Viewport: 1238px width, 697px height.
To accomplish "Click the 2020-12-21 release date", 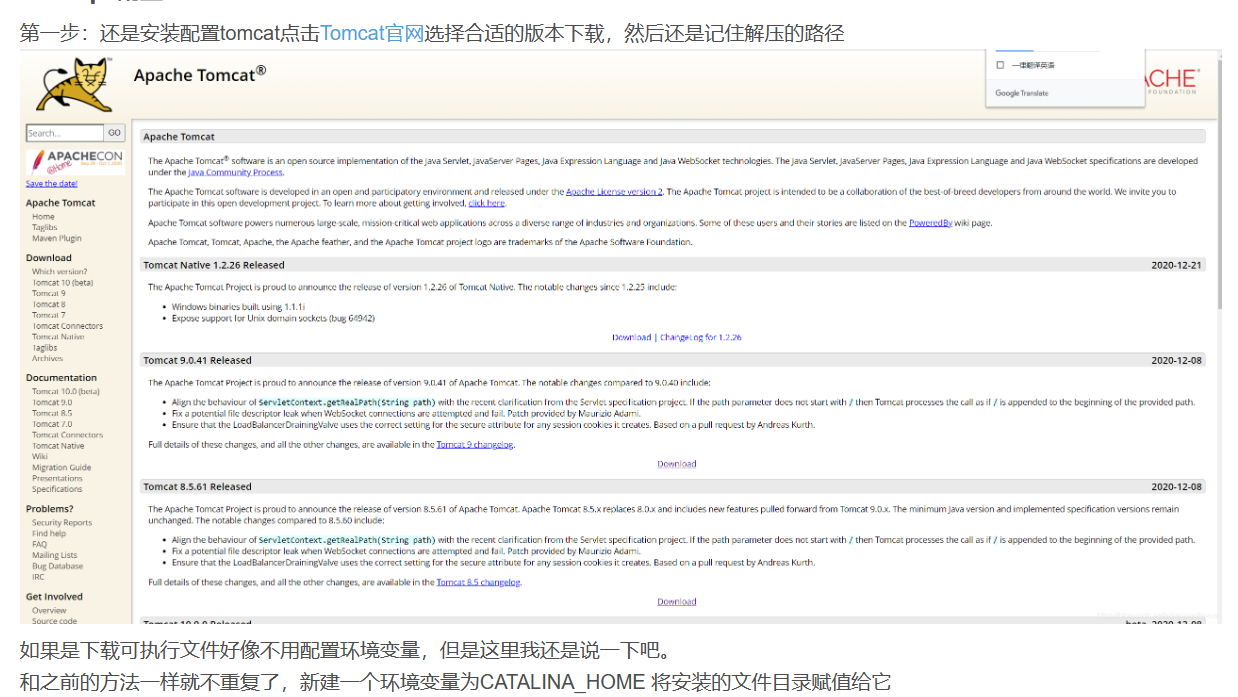I will tap(1177, 265).
